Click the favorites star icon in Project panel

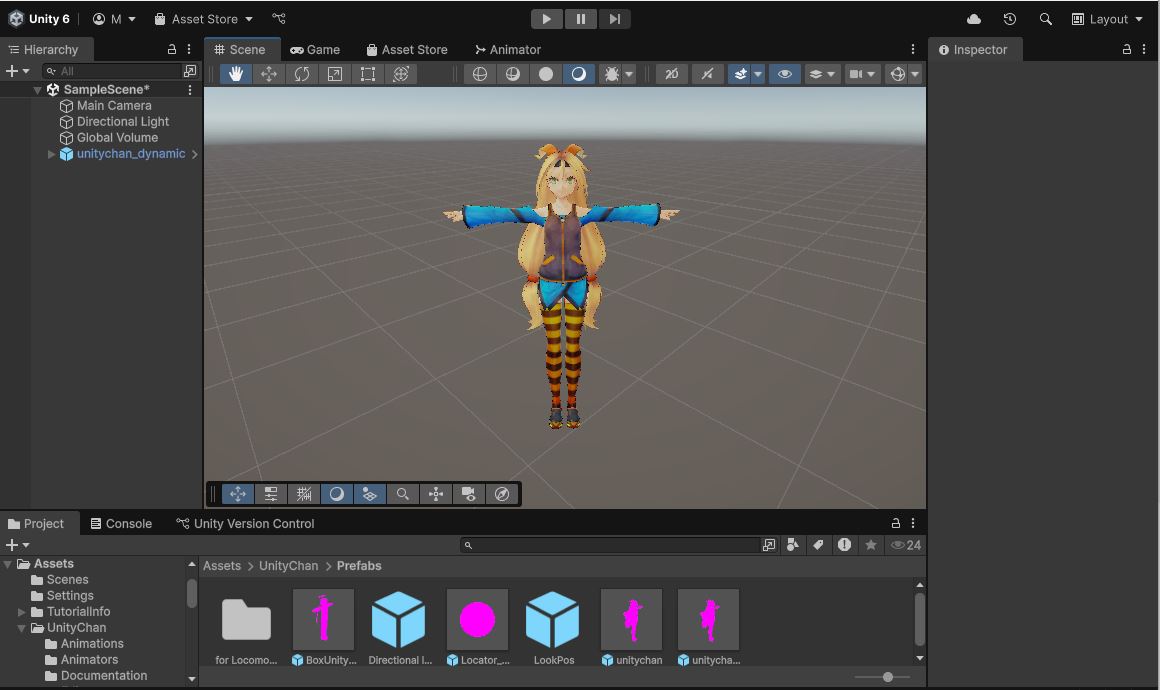coord(871,545)
